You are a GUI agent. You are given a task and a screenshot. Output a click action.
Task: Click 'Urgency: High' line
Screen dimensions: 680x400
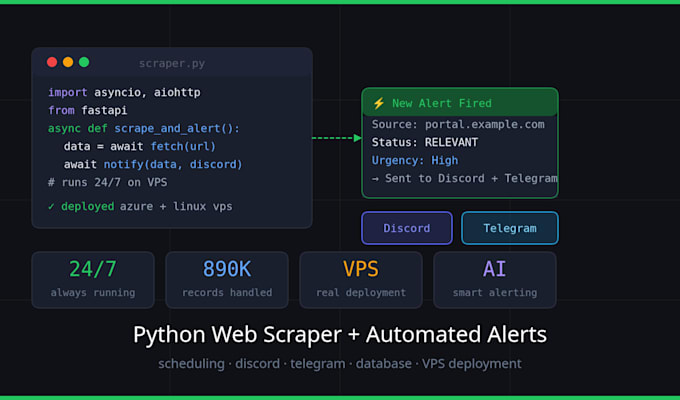pyautogui.click(x=415, y=161)
